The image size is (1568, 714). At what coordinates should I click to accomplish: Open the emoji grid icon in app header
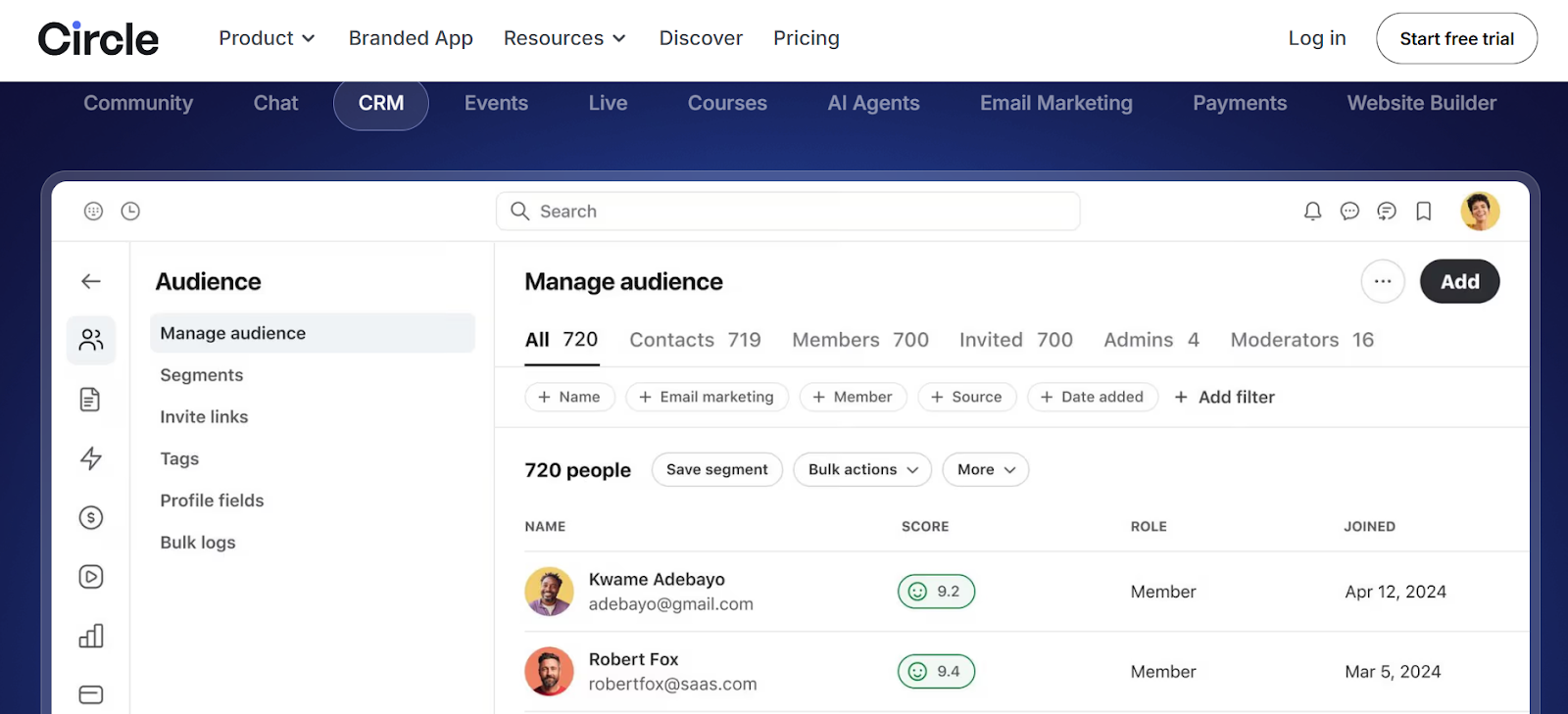pos(93,211)
